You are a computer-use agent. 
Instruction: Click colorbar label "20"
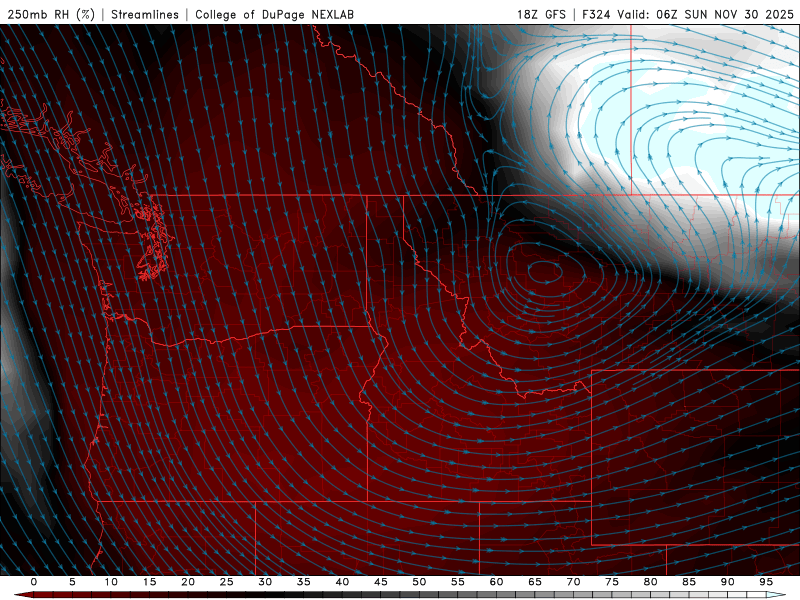point(188,582)
